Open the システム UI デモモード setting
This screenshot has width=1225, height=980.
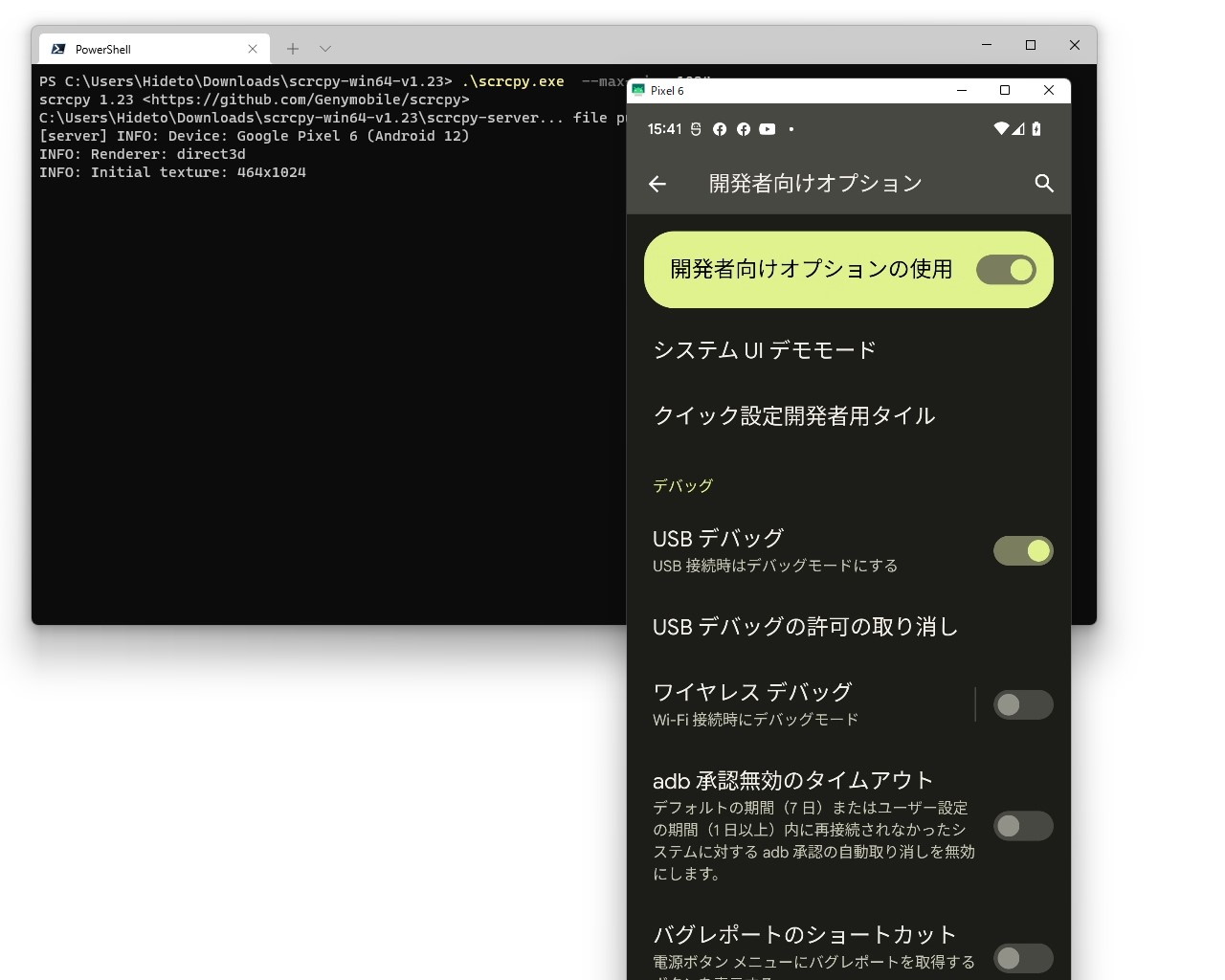coord(764,350)
